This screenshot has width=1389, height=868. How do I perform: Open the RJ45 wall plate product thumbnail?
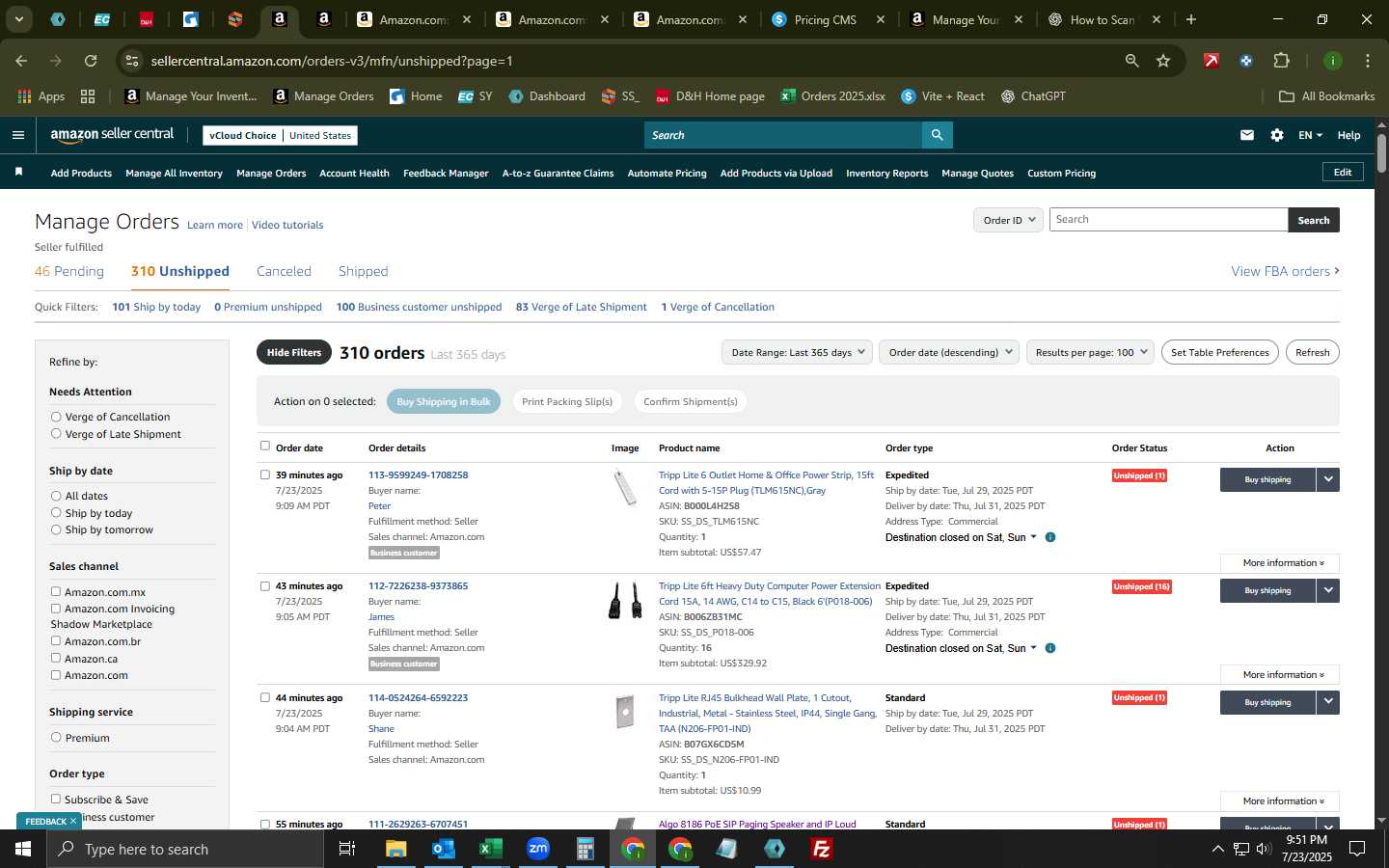tap(625, 712)
